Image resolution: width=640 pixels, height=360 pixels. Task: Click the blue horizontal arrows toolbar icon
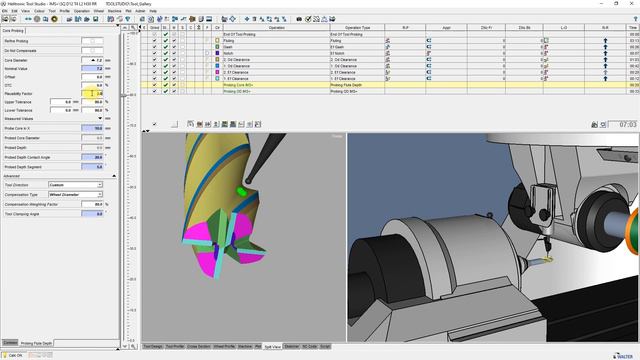(x=28, y=19)
